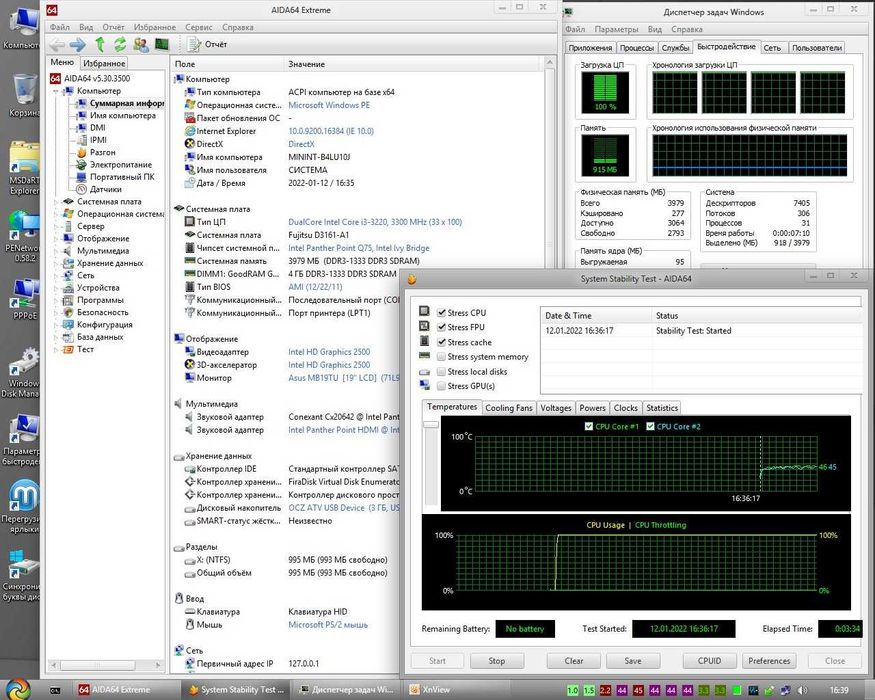Toggle CPU Core #1 graph checkbox
875x700 pixels.
coord(588,426)
